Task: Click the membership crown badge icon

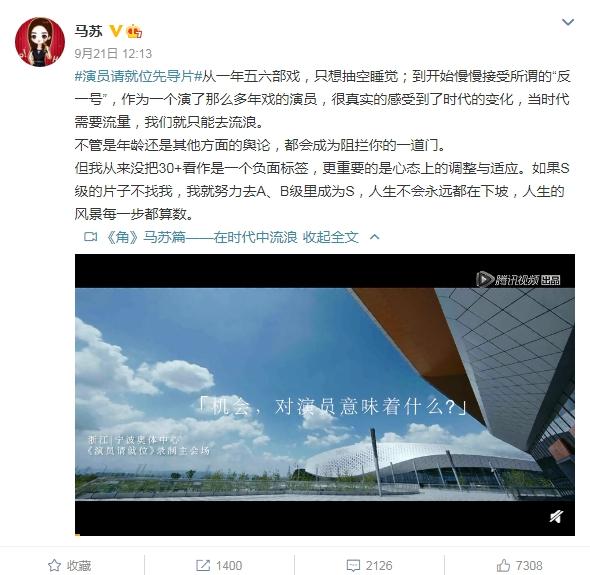Action: click(x=134, y=31)
